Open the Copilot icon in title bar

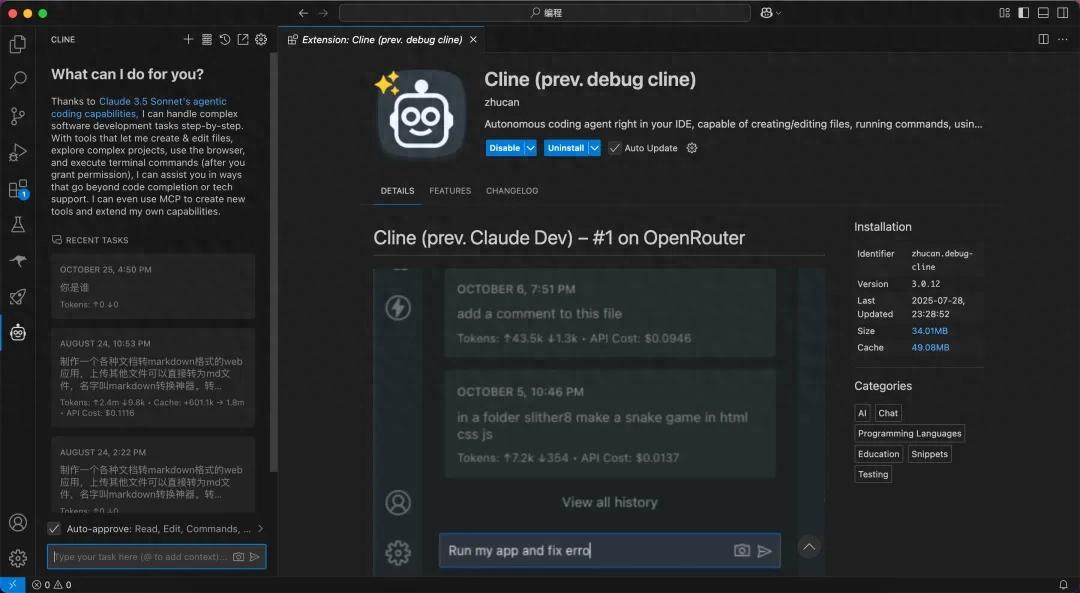coord(766,12)
